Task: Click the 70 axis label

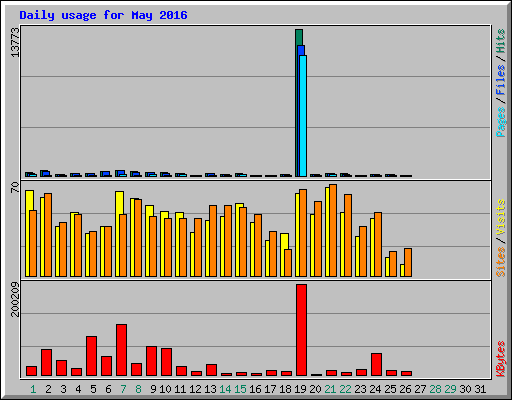Action: pos(15,187)
